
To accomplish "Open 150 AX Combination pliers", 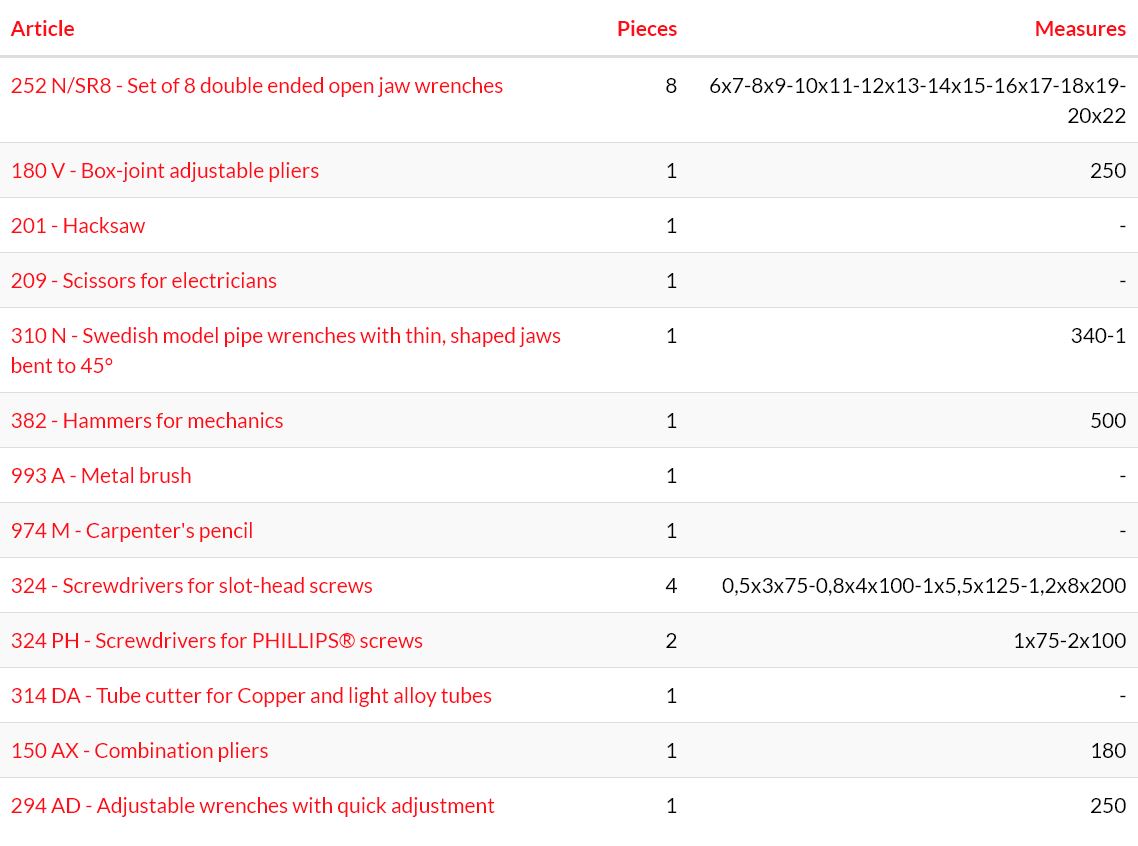I will click(x=139, y=751).
